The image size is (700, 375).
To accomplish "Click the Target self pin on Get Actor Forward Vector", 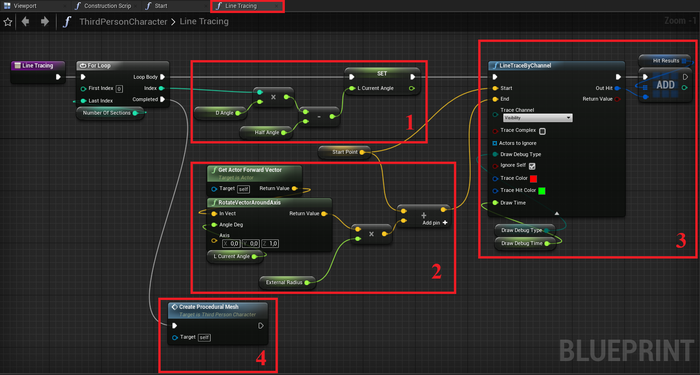I will [x=214, y=189].
